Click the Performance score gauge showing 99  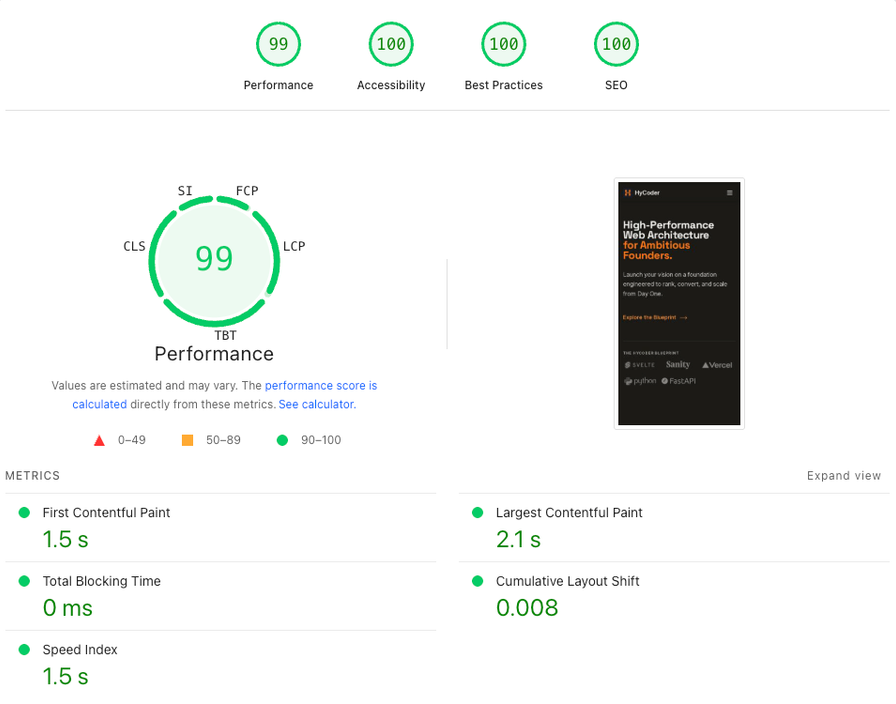coord(278,44)
